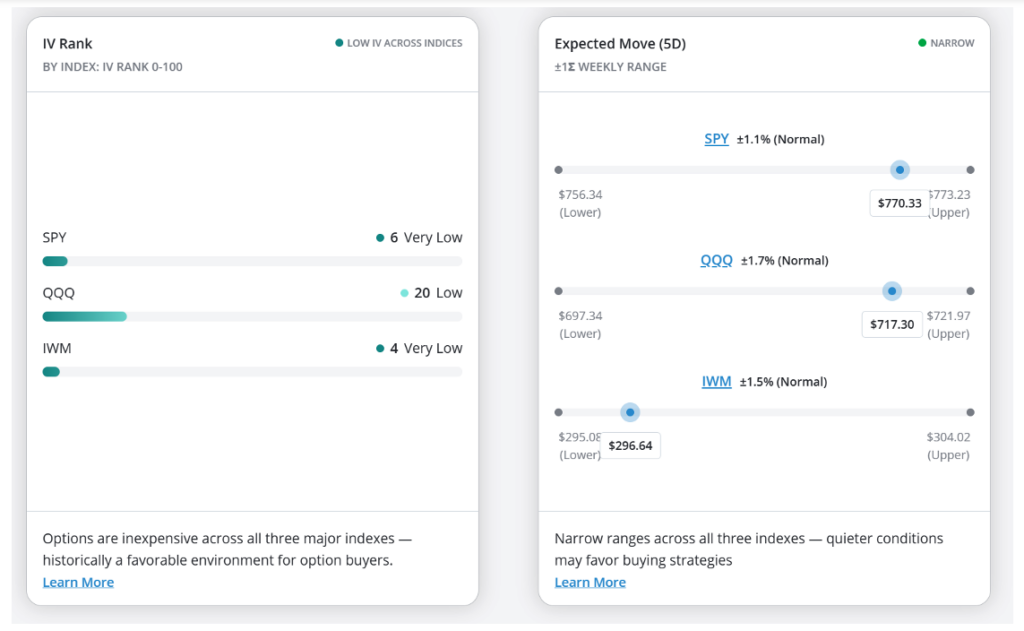This screenshot has height=631, width=1024.
Task: Click the ±1.1% (Normal) SPY label
Action: click(x=780, y=139)
